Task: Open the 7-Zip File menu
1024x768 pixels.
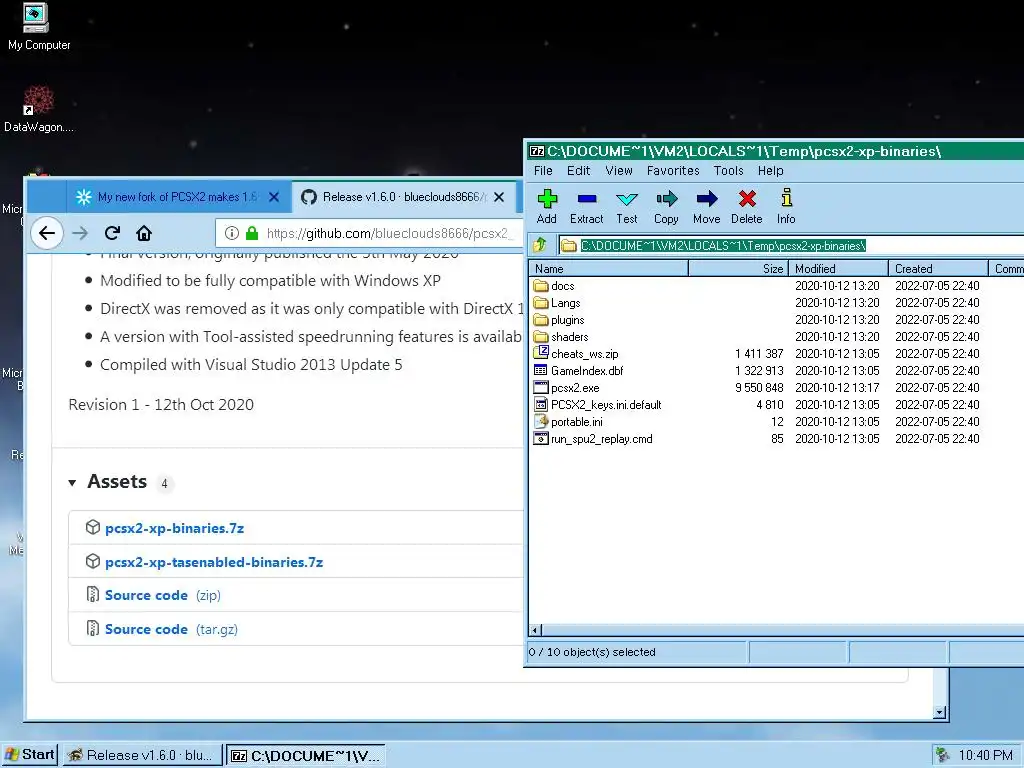Action: [543, 170]
